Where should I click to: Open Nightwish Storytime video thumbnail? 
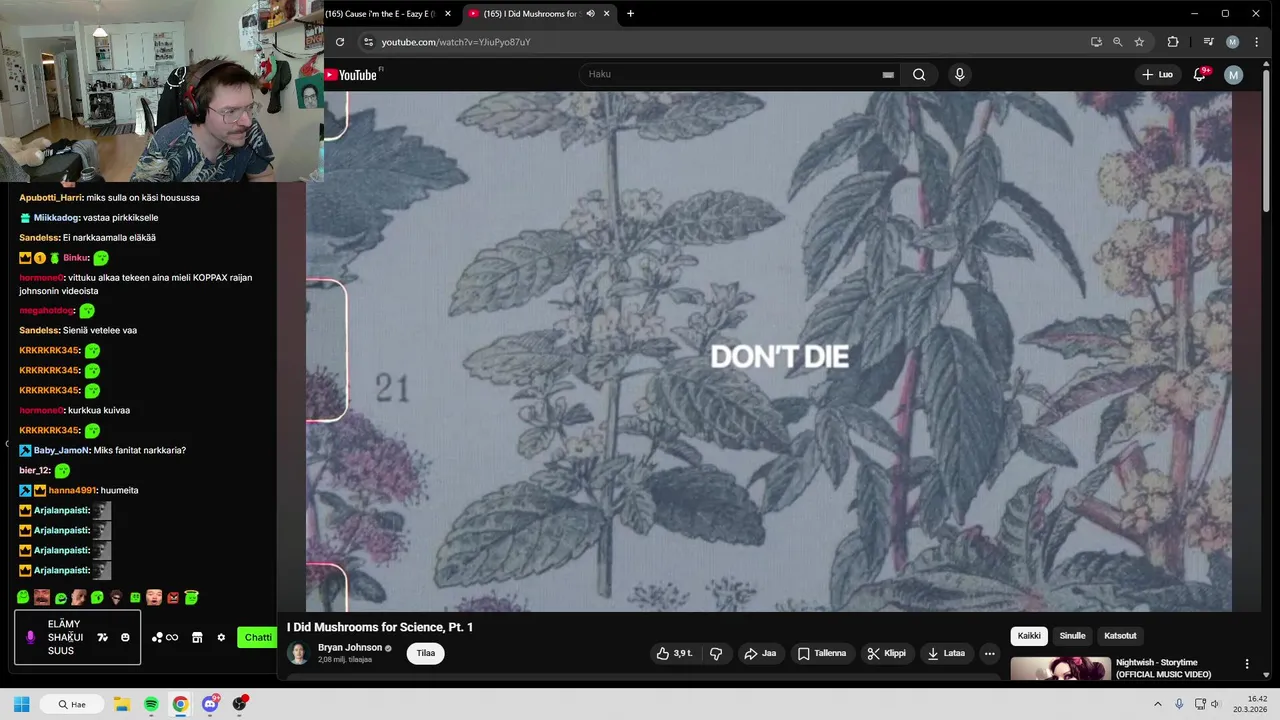(1060, 668)
